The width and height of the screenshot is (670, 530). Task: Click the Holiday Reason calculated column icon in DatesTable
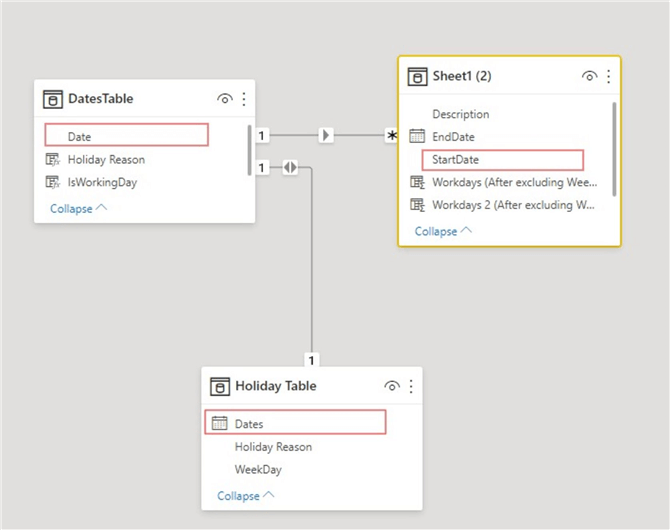tap(53, 160)
